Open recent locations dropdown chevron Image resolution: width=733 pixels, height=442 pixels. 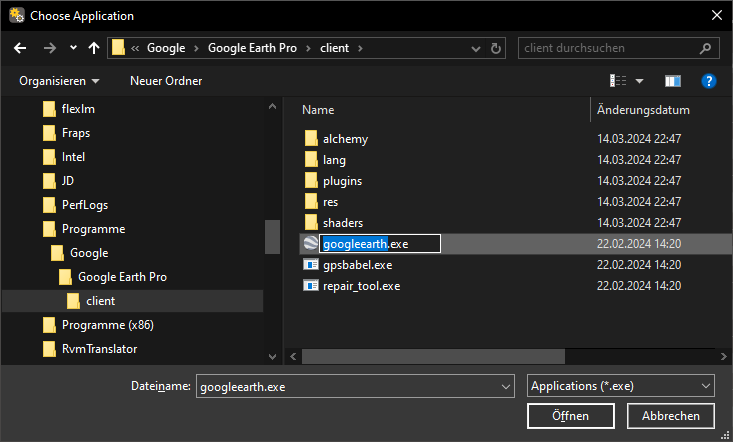coord(73,48)
